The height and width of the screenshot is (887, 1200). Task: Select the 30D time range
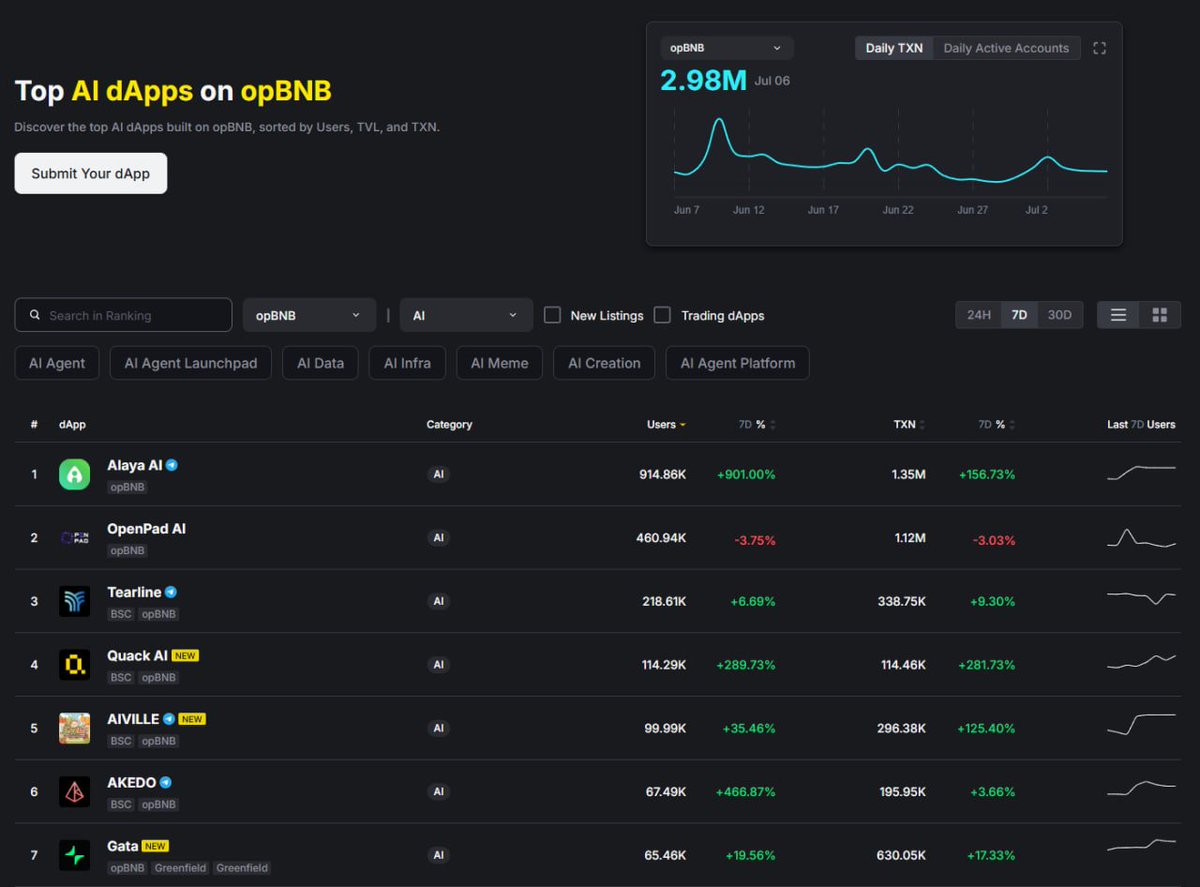(x=1059, y=315)
